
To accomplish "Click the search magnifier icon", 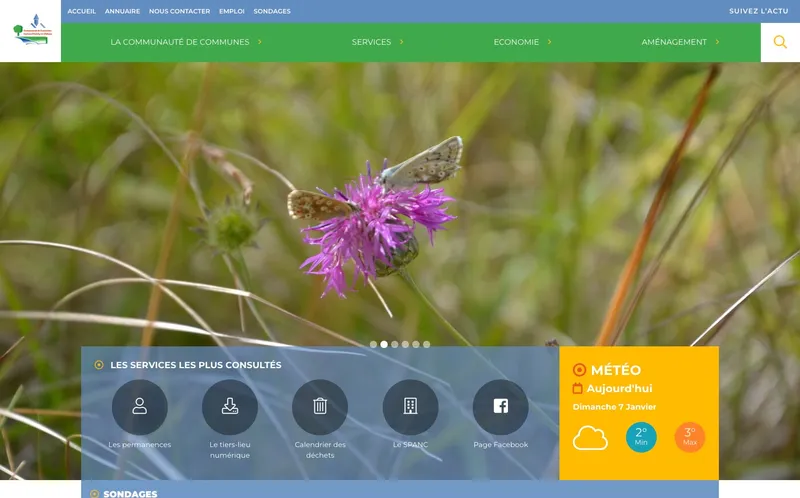I will (780, 42).
